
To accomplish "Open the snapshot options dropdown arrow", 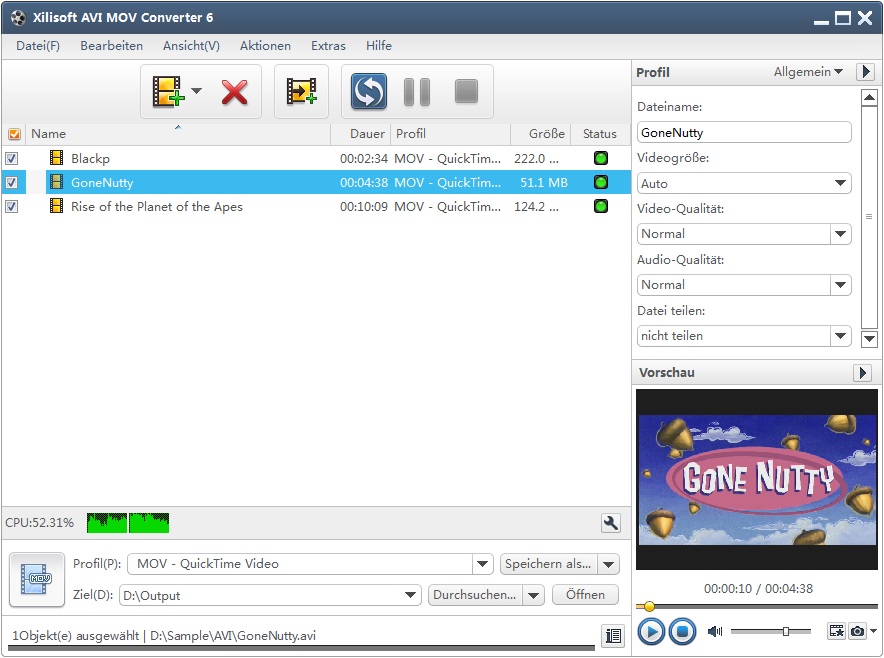I will 873,631.
